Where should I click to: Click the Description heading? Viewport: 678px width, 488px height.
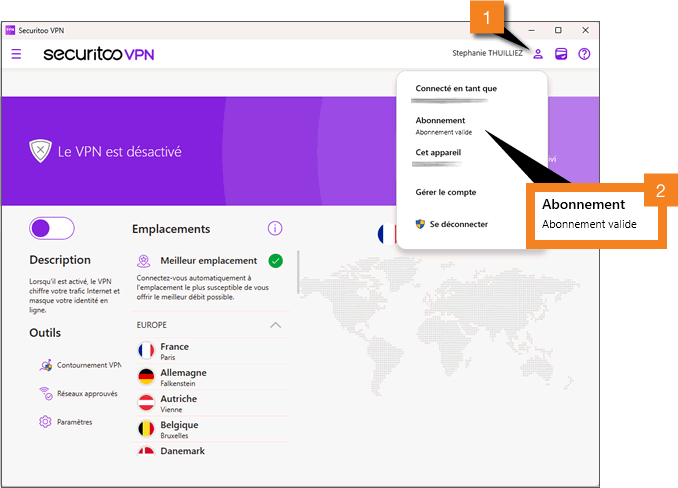[60, 260]
